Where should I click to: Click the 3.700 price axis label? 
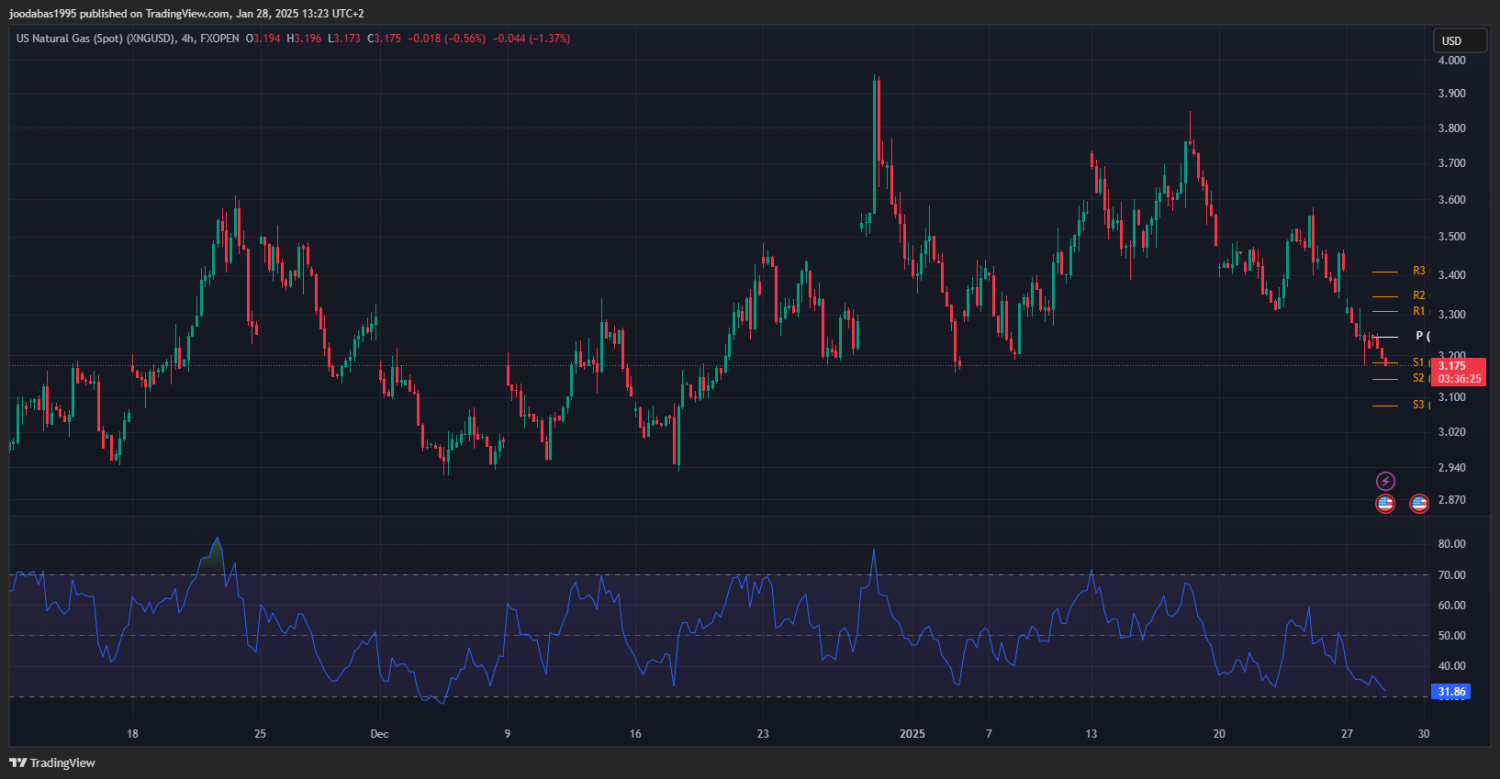[x=1452, y=163]
